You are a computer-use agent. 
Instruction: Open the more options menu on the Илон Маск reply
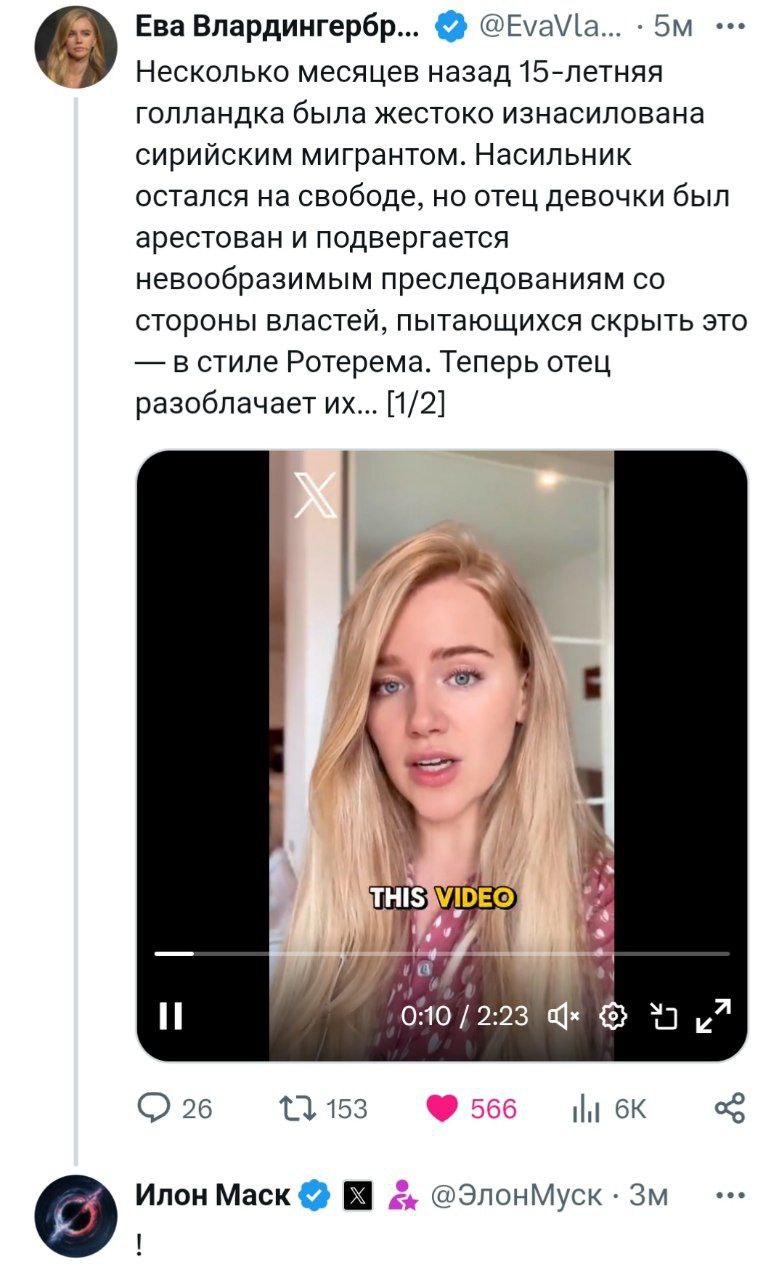[x=731, y=1195]
